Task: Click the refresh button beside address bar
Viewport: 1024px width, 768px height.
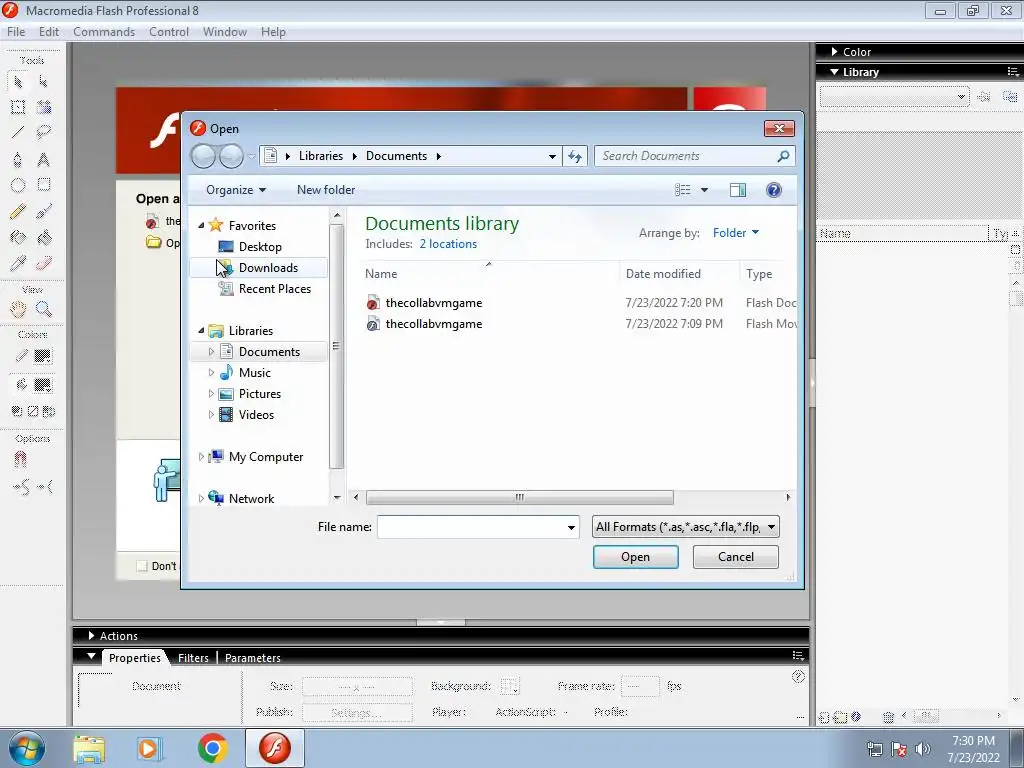Action: click(x=575, y=156)
